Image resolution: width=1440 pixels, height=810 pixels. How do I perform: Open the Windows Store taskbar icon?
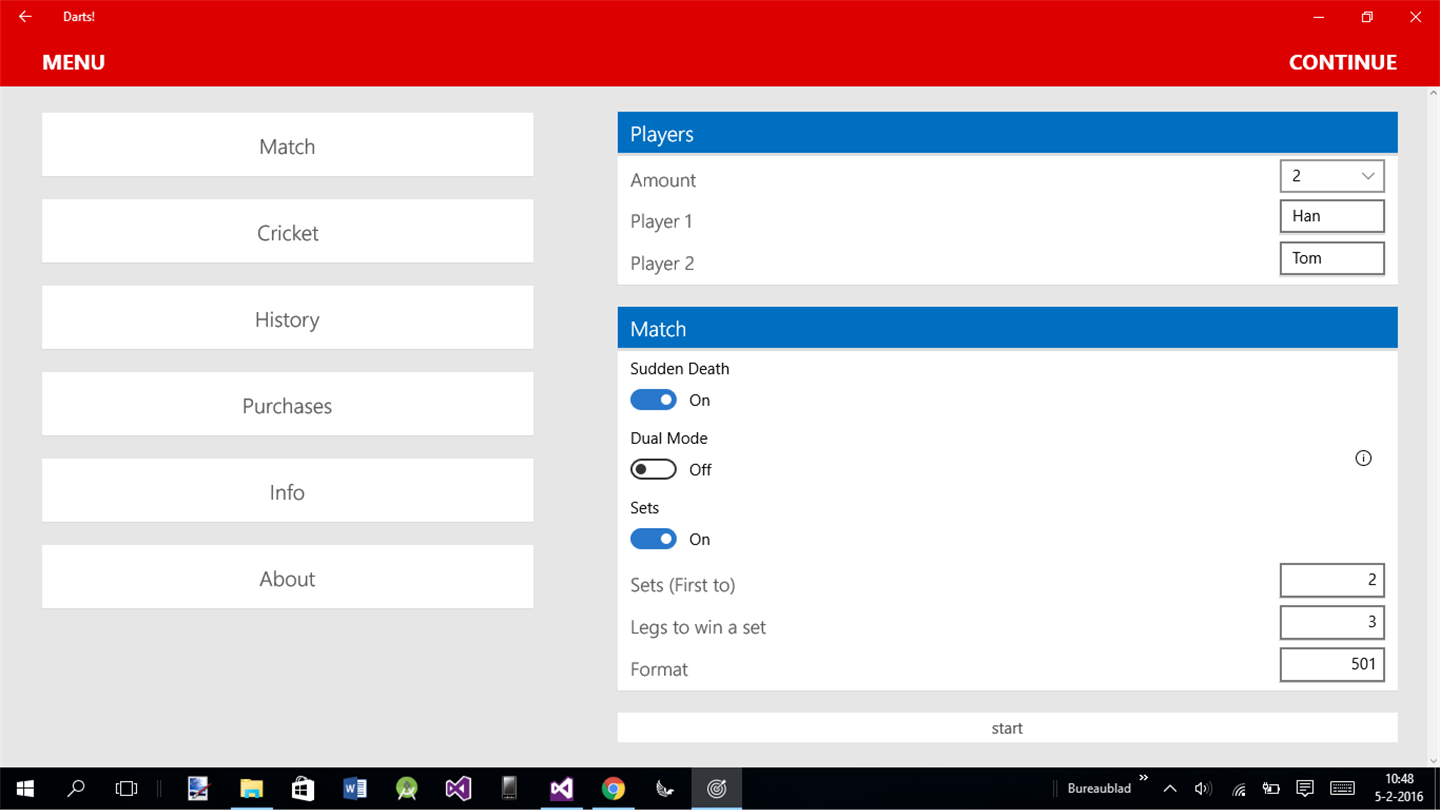pyautogui.click(x=302, y=789)
